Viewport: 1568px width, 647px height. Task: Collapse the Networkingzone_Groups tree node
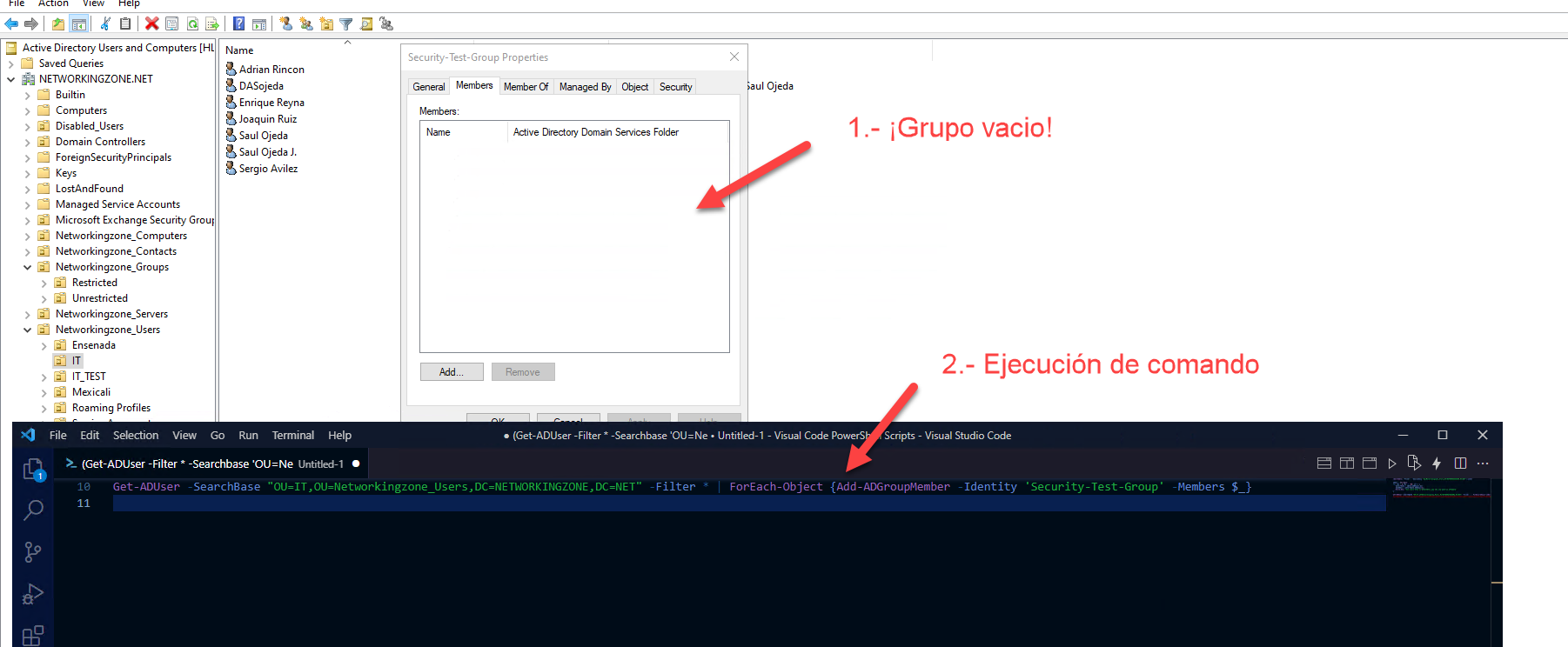27,268
